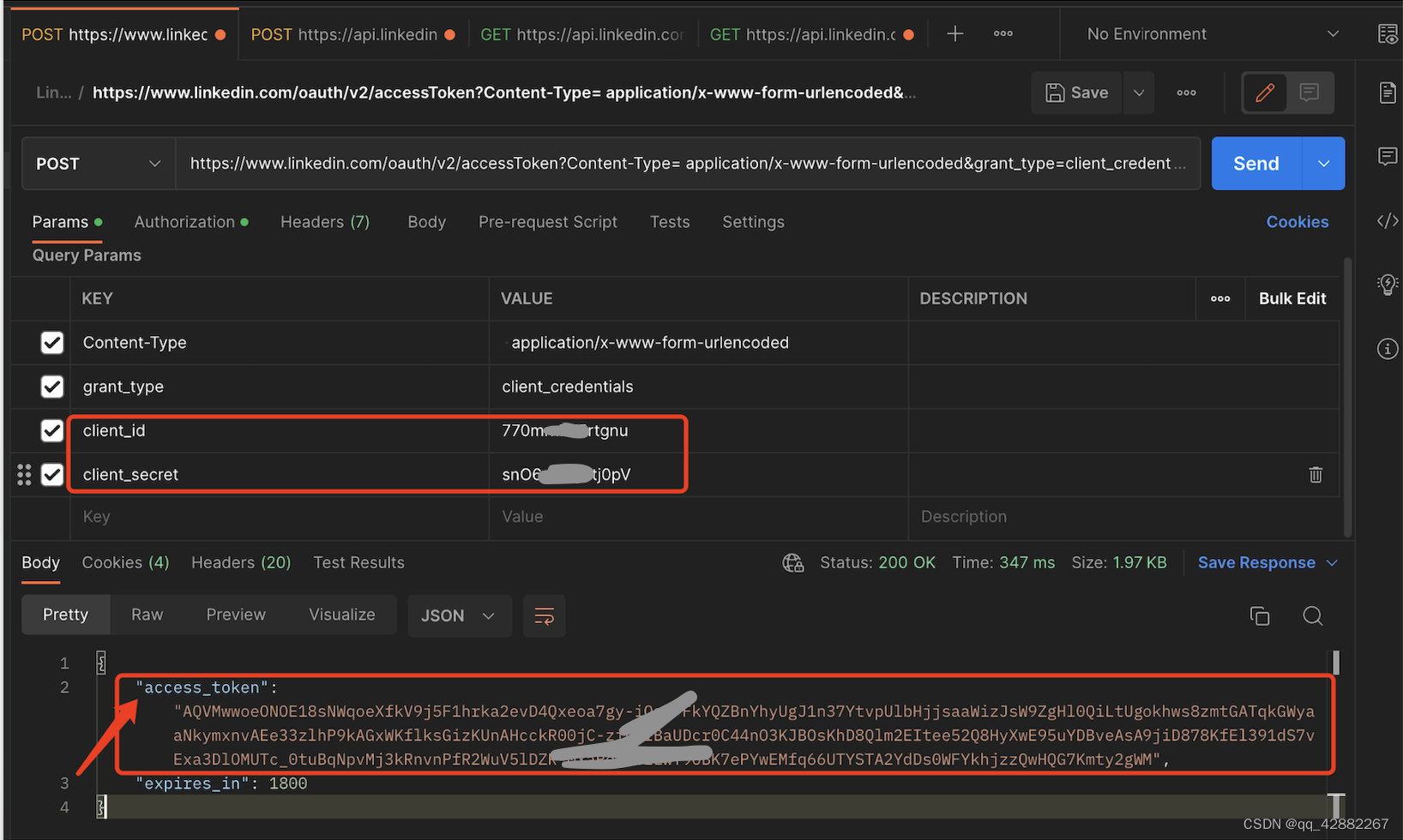1403x840 pixels.
Task: Select the Raw response view
Action: tap(147, 615)
